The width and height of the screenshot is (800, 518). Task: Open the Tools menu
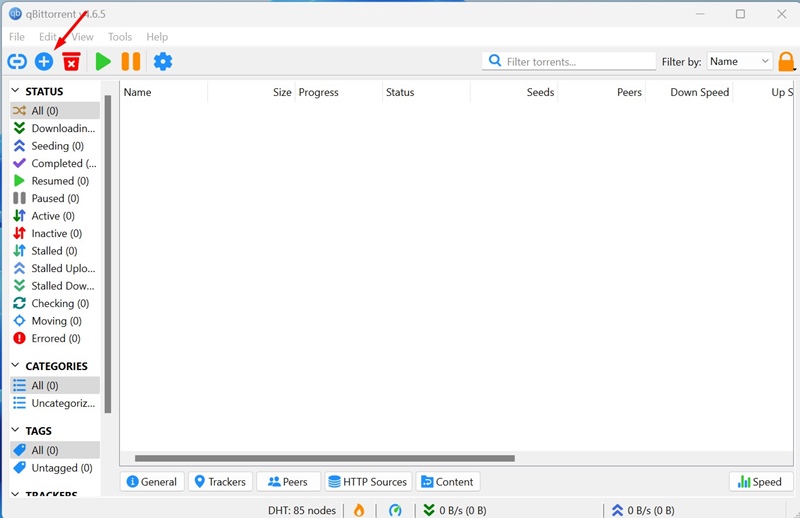[x=120, y=37]
